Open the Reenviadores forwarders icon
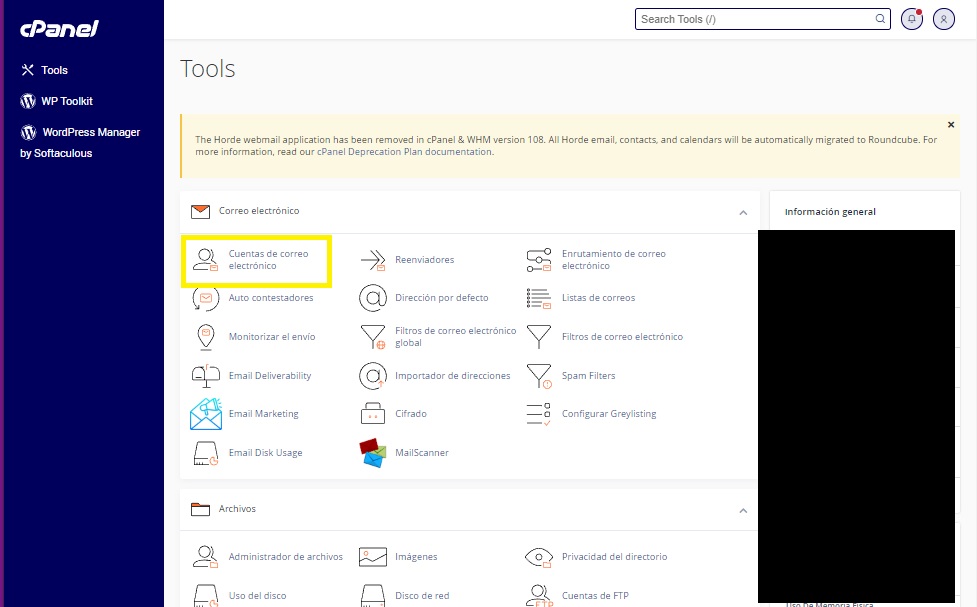Screen dimensions: 977x607 tap(373, 260)
